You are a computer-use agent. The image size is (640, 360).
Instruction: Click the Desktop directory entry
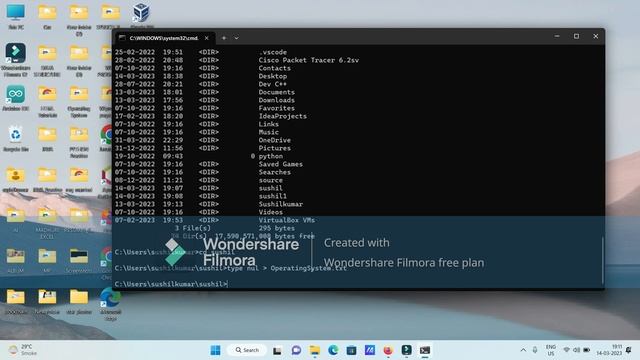(273, 76)
